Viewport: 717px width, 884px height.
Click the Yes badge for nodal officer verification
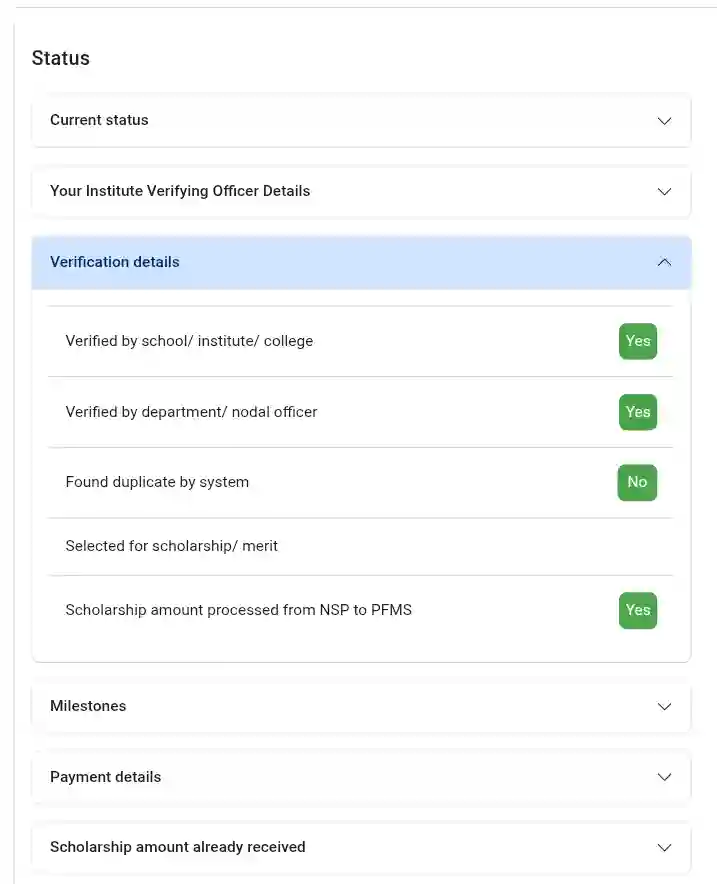pos(637,412)
